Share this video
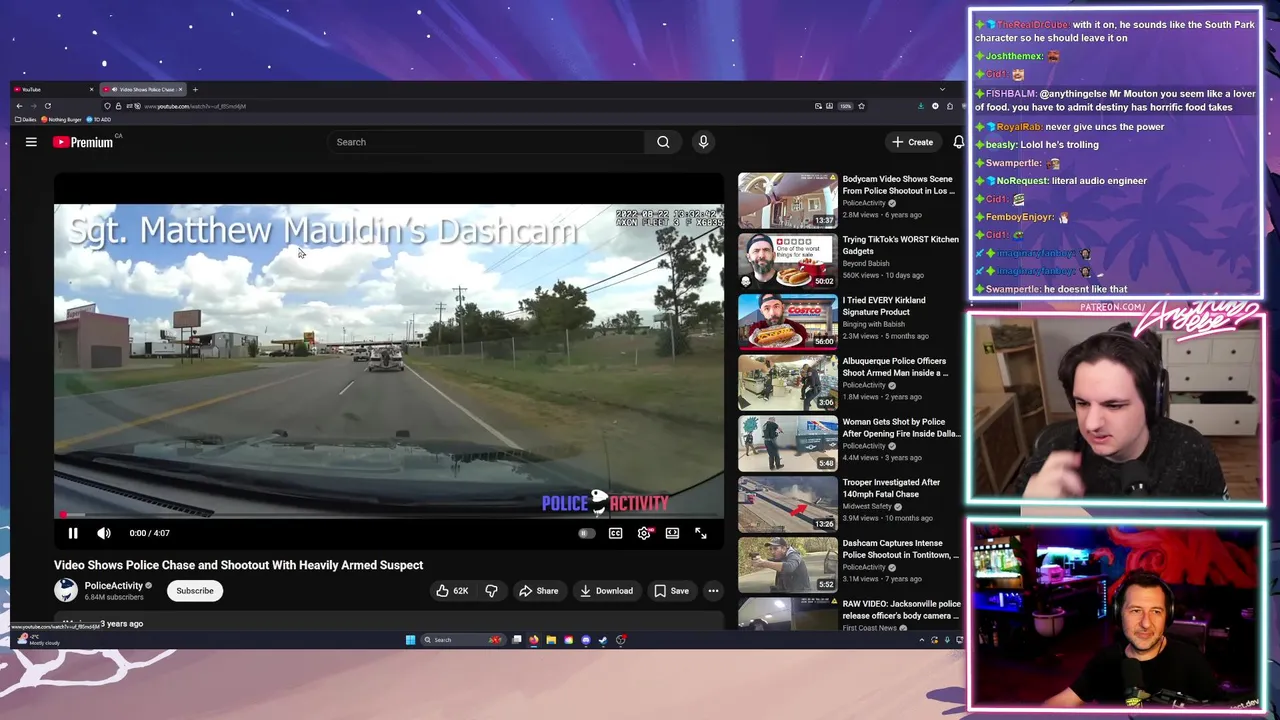Screen dimensions: 1280x720 pyautogui.click(x=538, y=591)
